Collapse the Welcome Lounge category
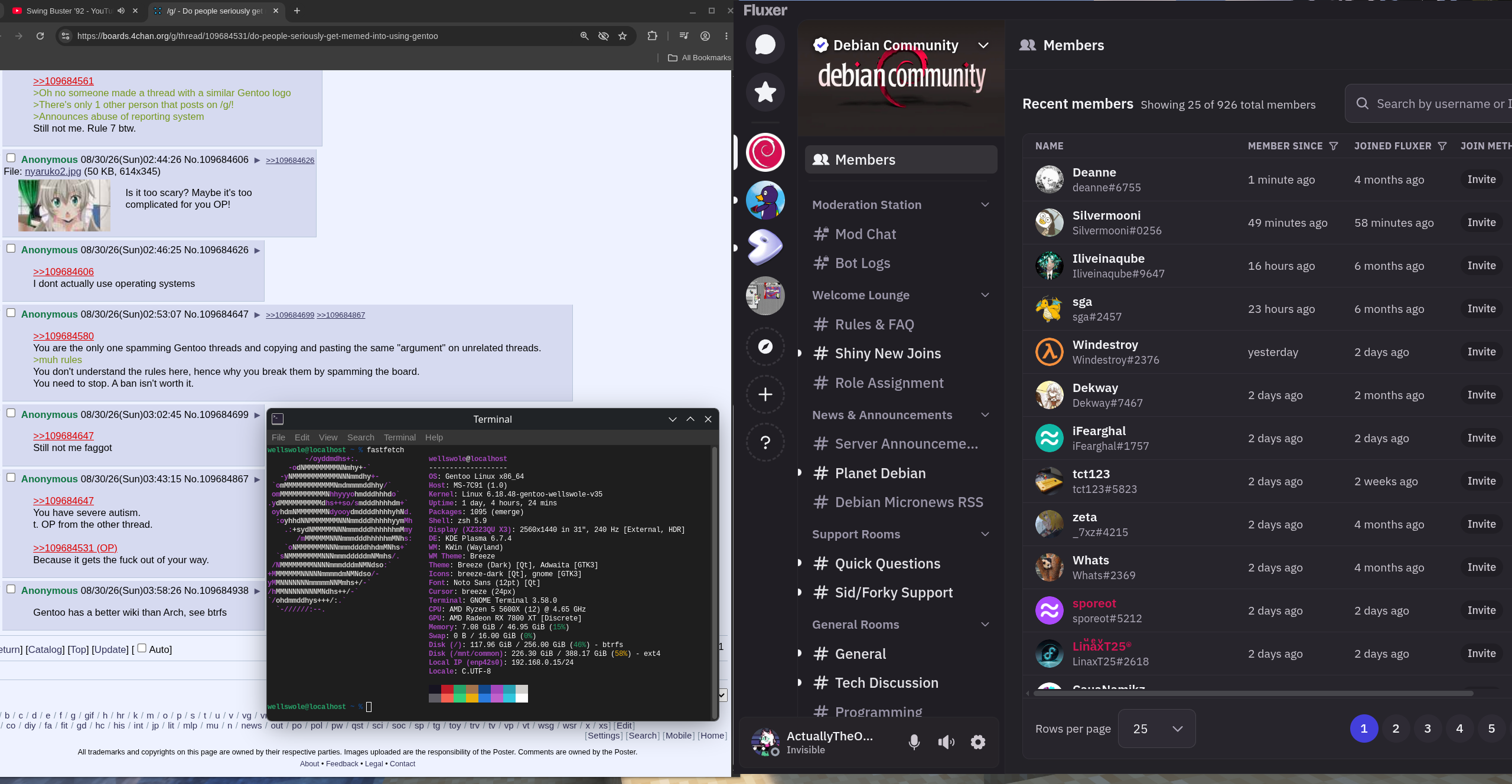The height and width of the screenshot is (784, 1512). (985, 295)
